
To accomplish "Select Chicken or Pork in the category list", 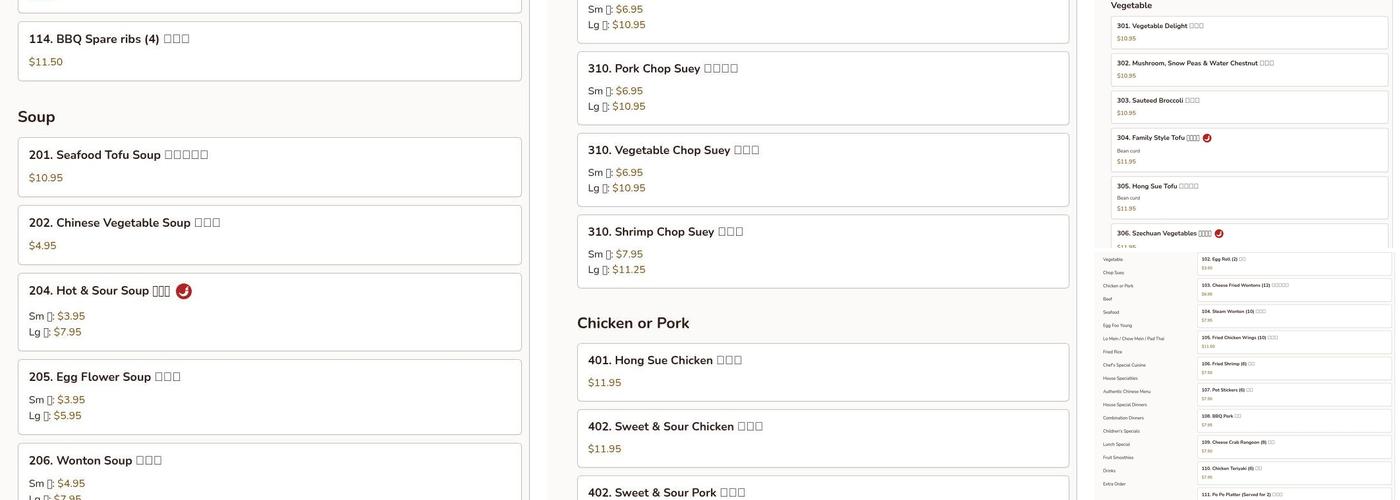I will [x=1119, y=286].
